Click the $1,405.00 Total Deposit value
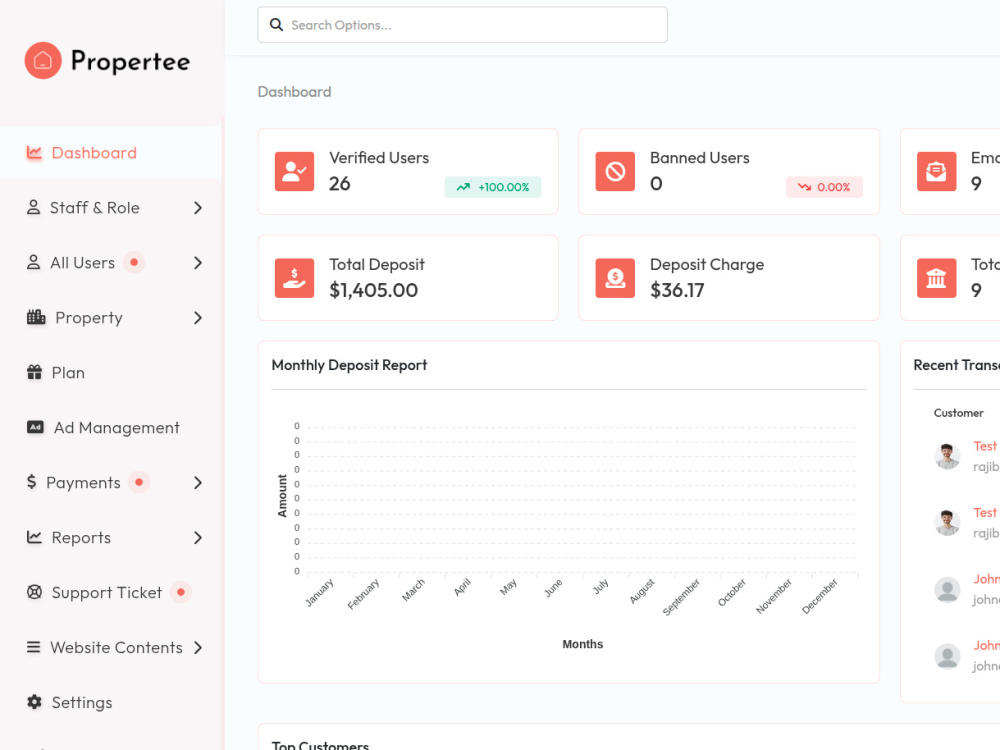 pos(373,290)
